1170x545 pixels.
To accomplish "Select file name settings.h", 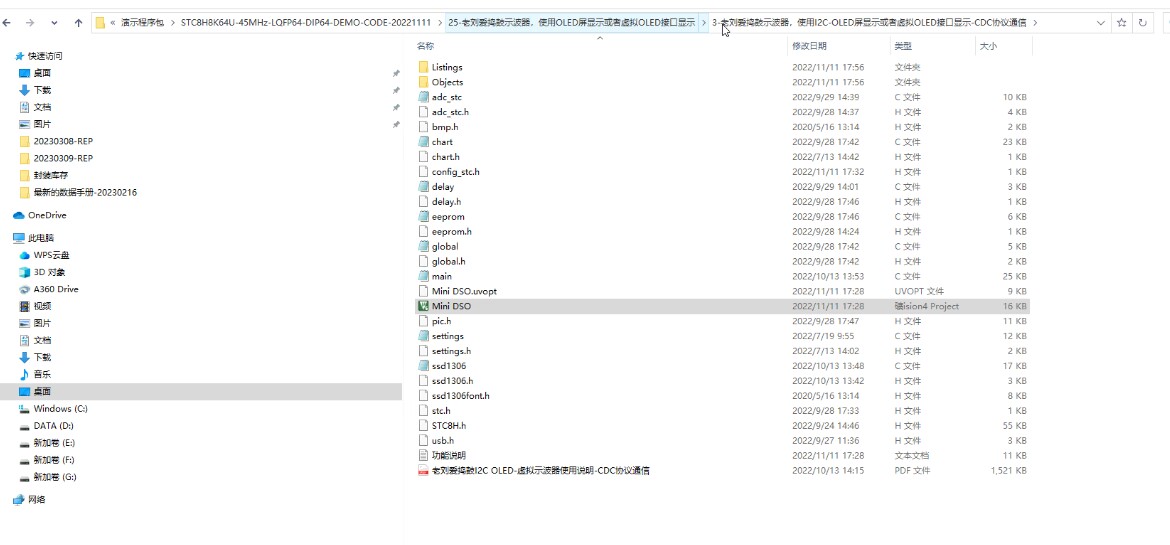I will coord(451,351).
